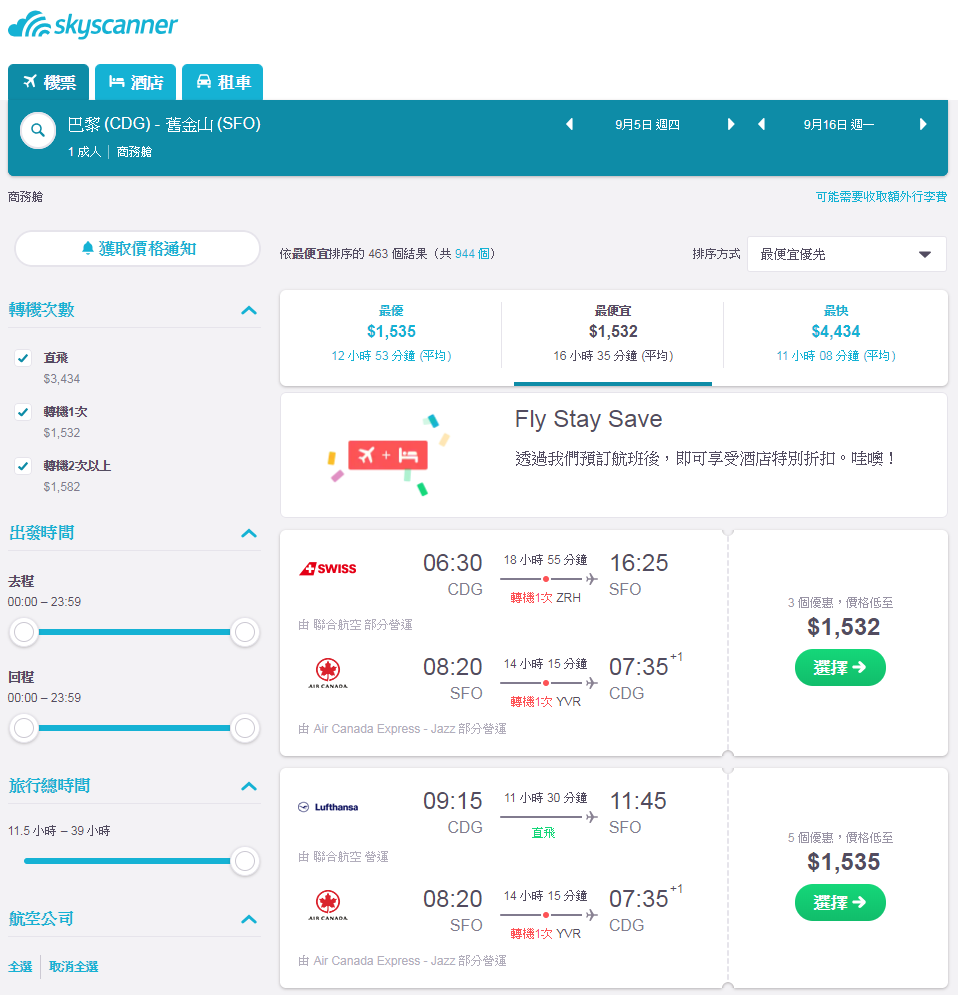The height and width of the screenshot is (995, 958).
Task: Collapse the 旅行總時間 filter section
Action: (x=249, y=786)
